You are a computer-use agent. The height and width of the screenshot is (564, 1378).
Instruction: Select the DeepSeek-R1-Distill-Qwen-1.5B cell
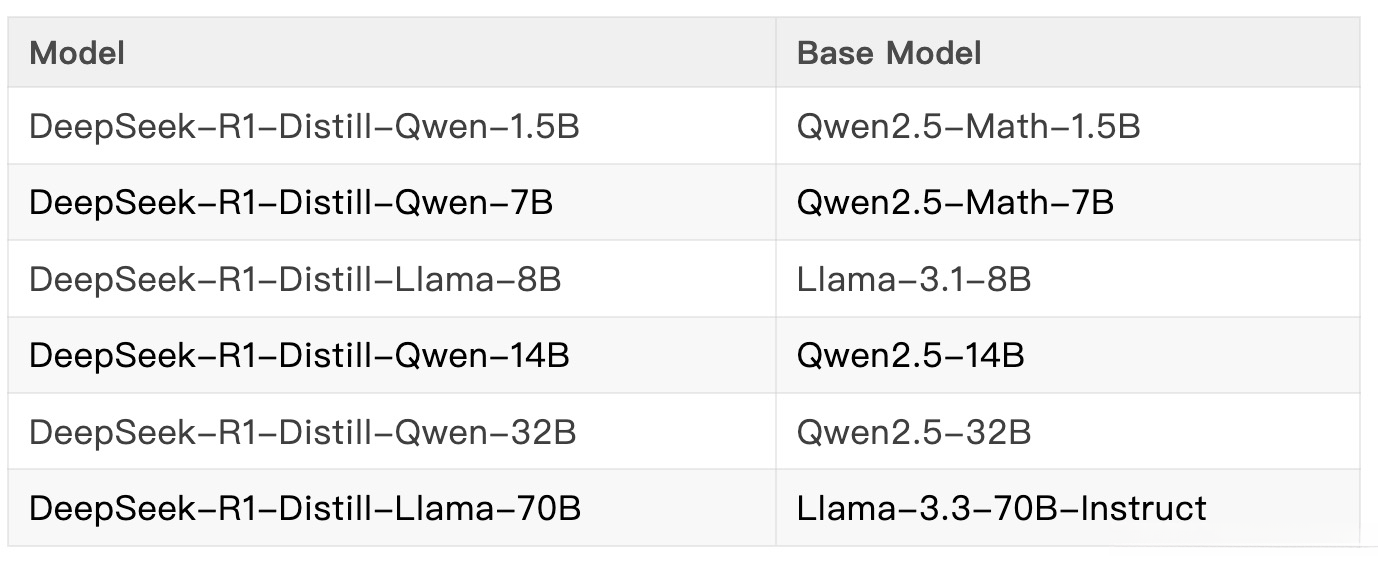[x=304, y=127]
